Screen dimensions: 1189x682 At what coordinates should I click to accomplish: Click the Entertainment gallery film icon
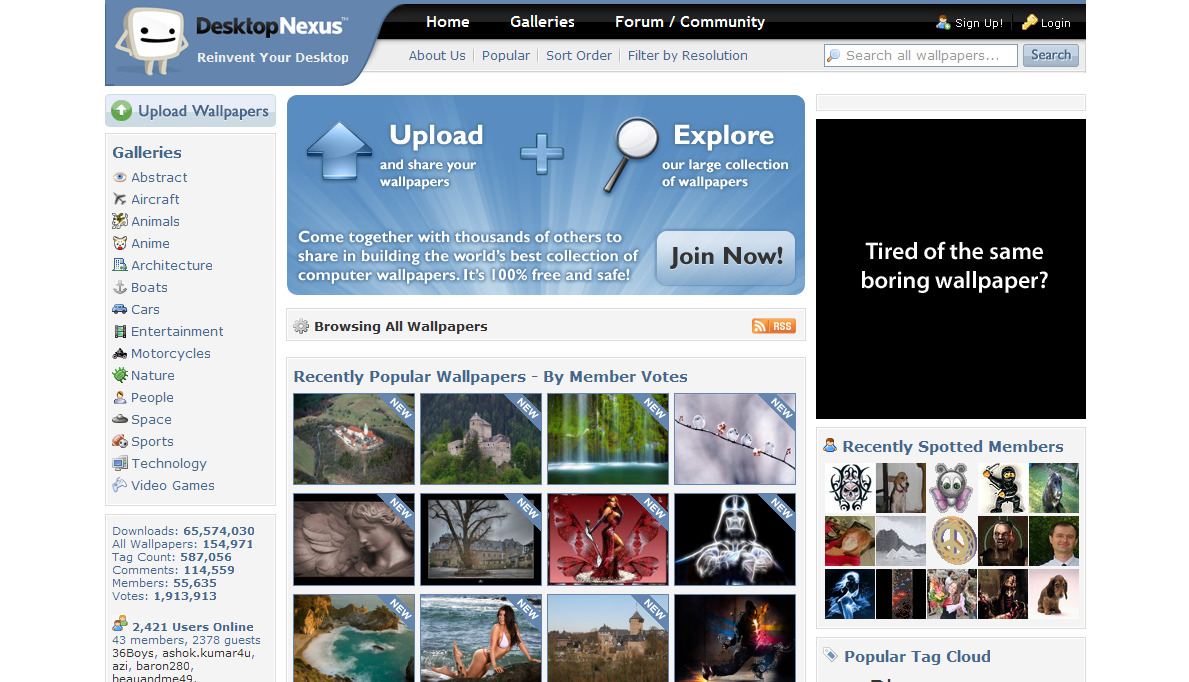pos(120,332)
